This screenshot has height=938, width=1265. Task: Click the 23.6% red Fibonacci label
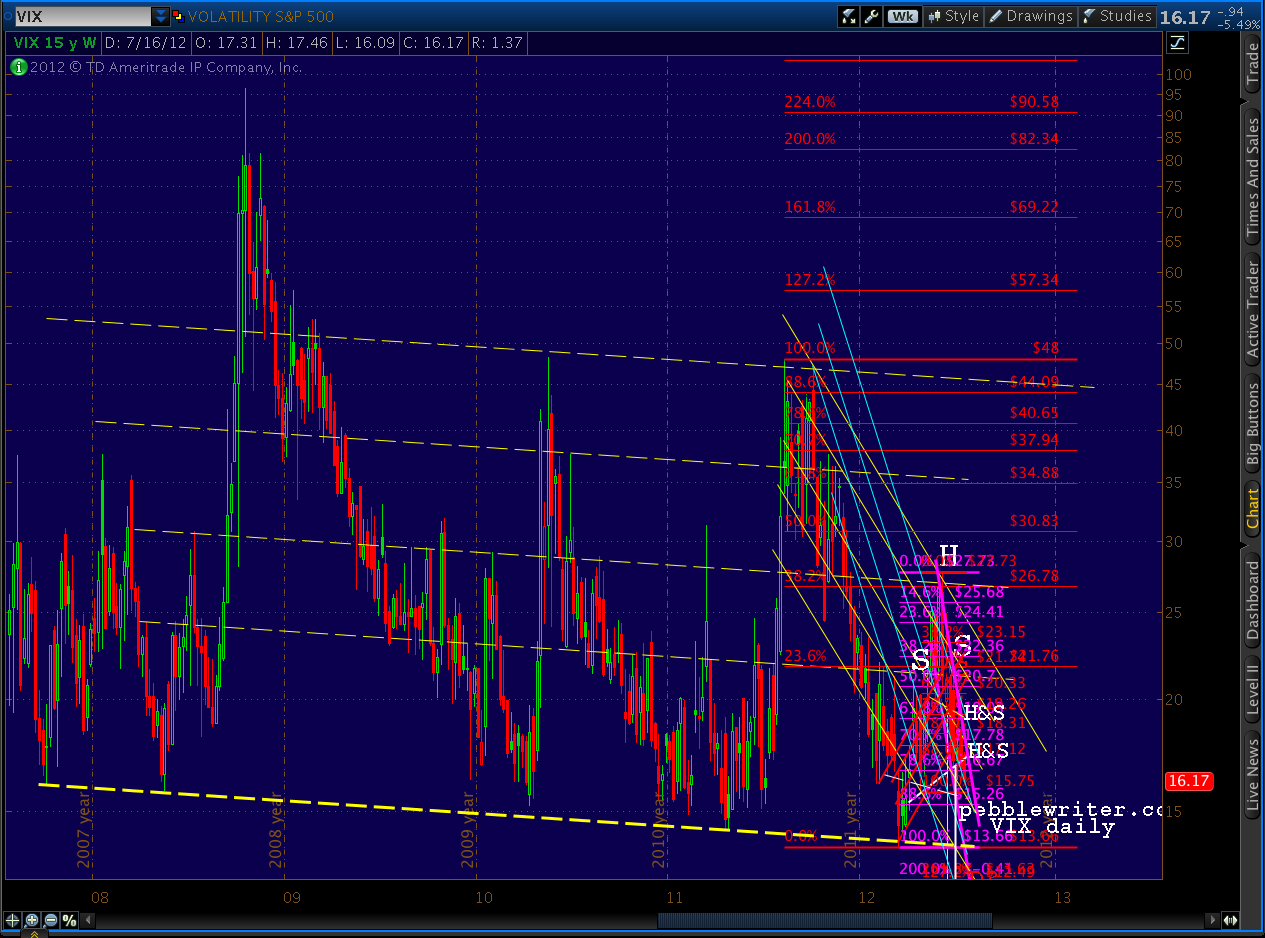806,656
